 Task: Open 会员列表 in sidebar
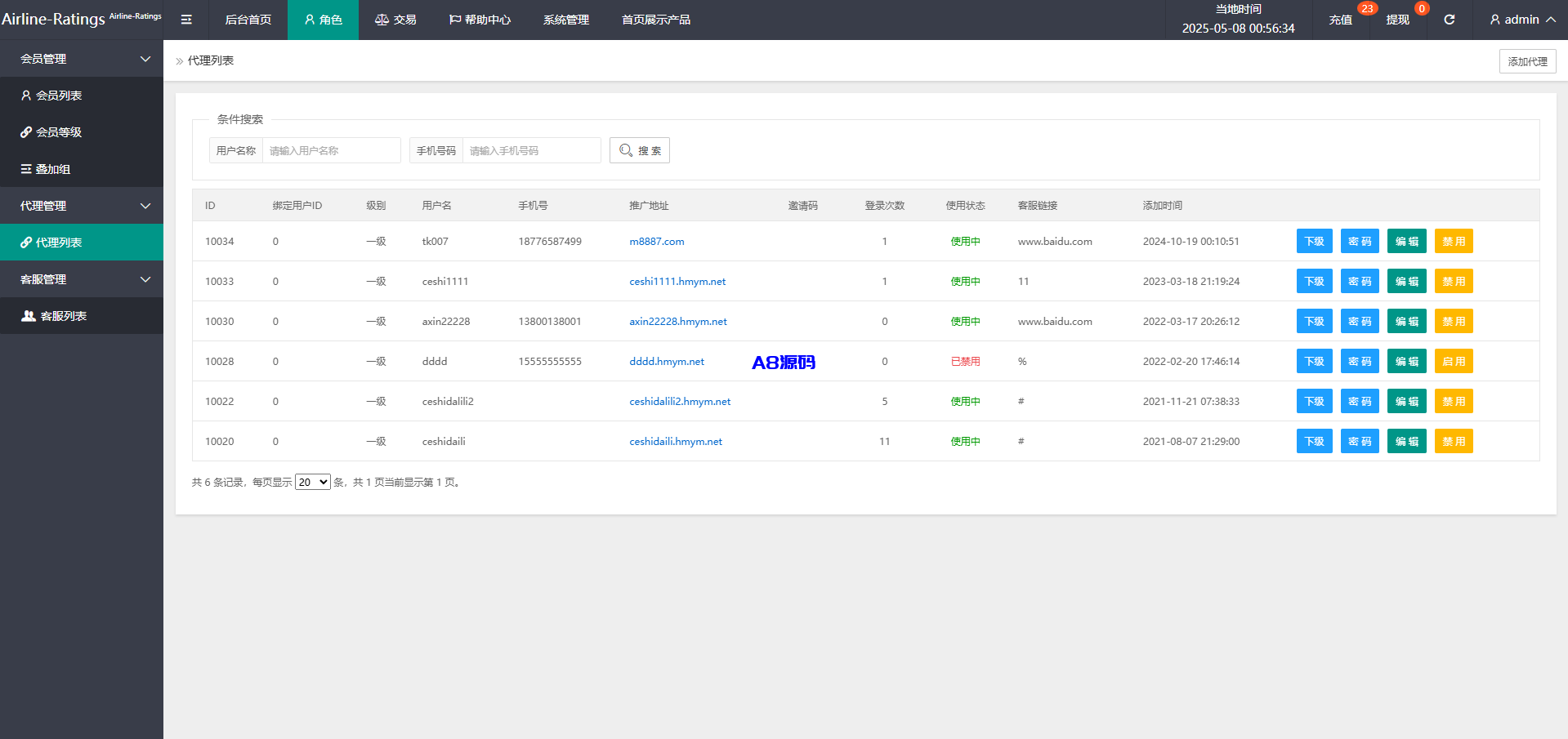click(82, 96)
